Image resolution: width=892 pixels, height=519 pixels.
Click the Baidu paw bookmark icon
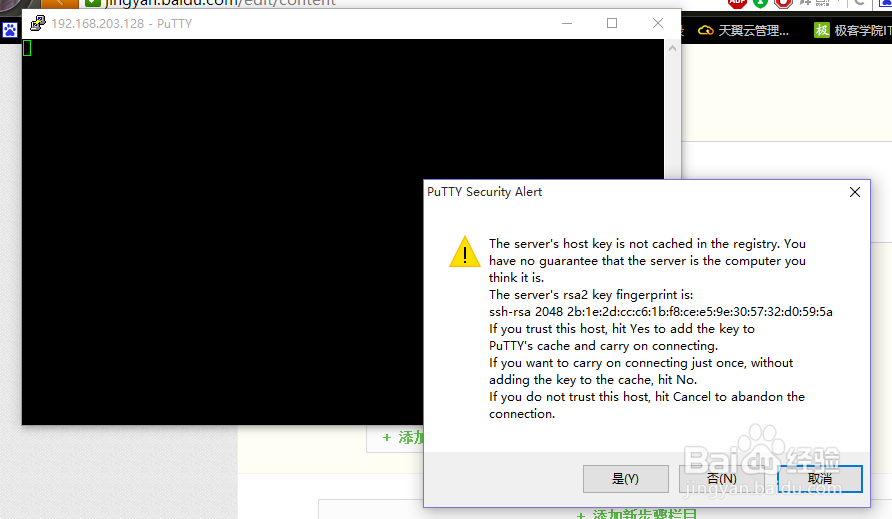click(x=10, y=30)
